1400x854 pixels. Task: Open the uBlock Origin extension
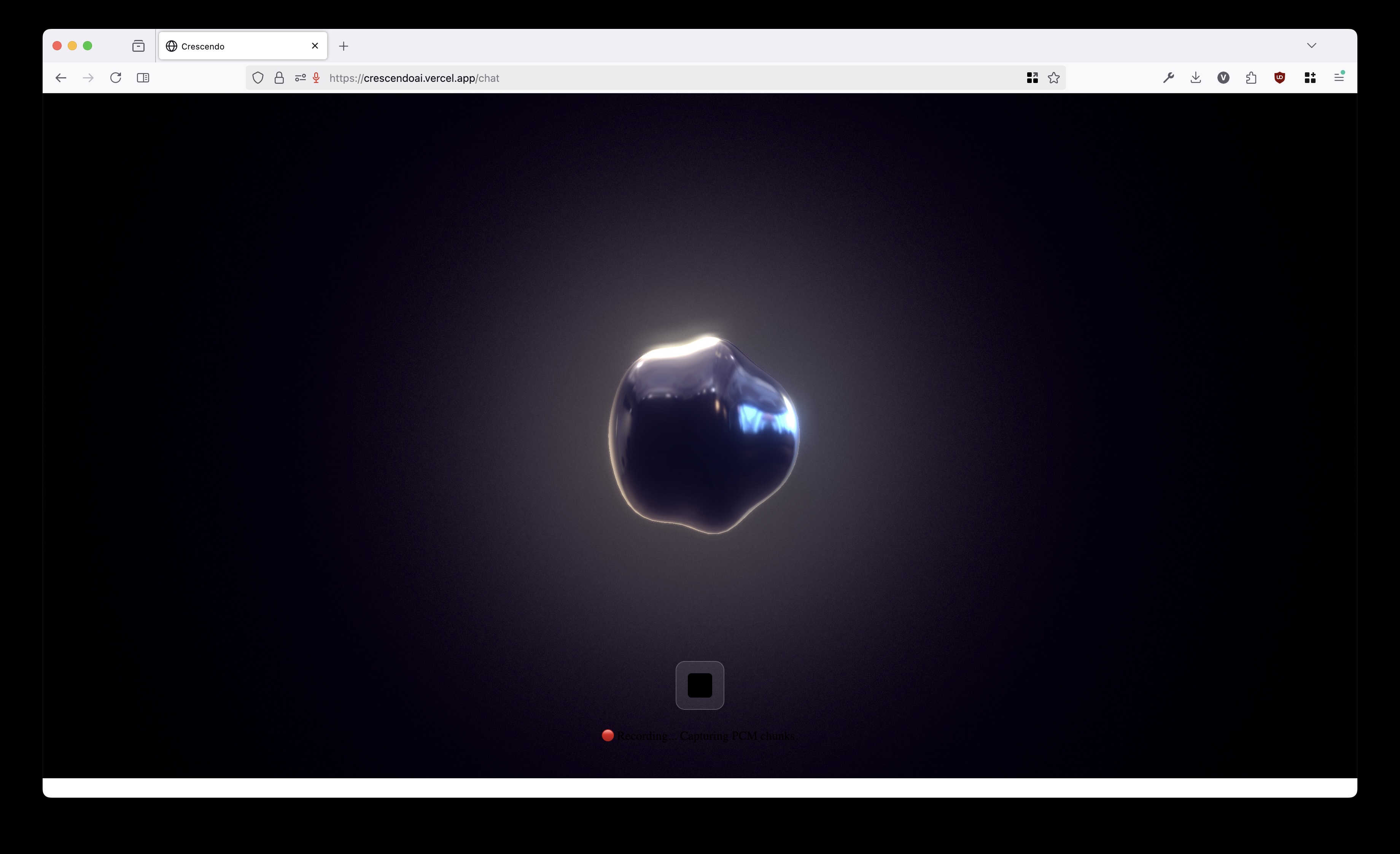(1279, 78)
